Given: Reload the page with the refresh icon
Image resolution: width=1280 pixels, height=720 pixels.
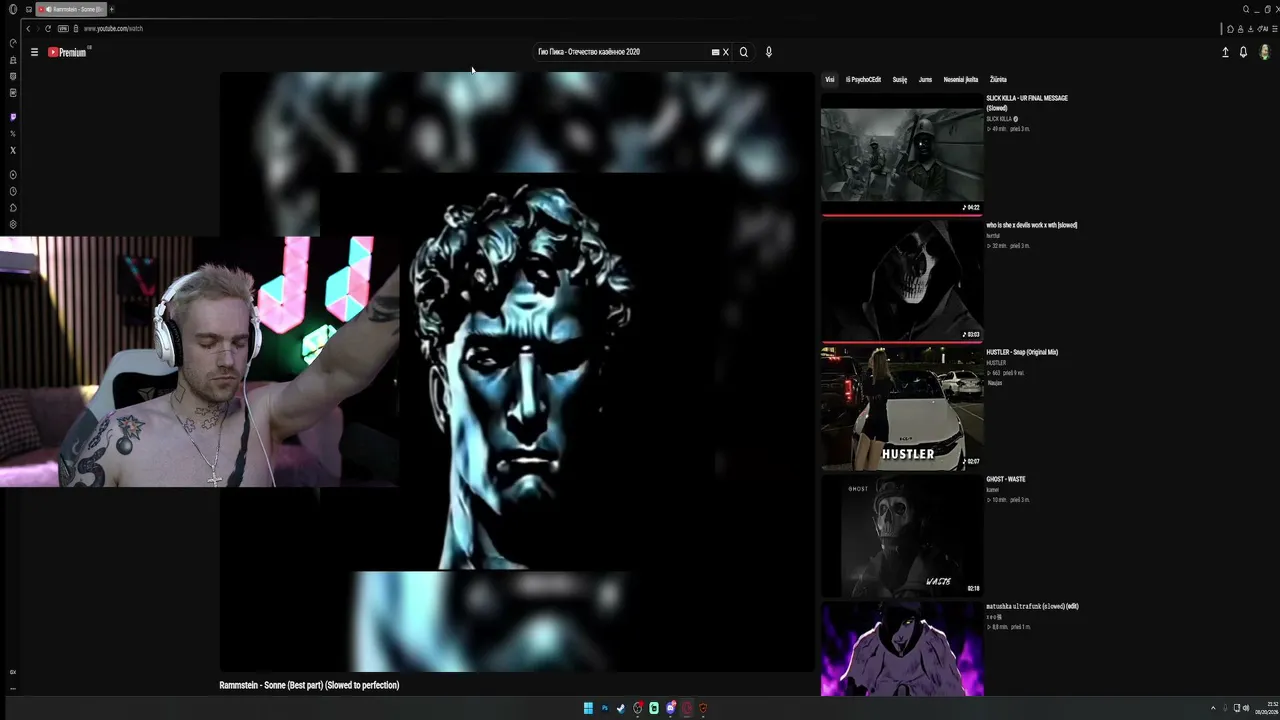Looking at the screenshot, I should pos(47,29).
